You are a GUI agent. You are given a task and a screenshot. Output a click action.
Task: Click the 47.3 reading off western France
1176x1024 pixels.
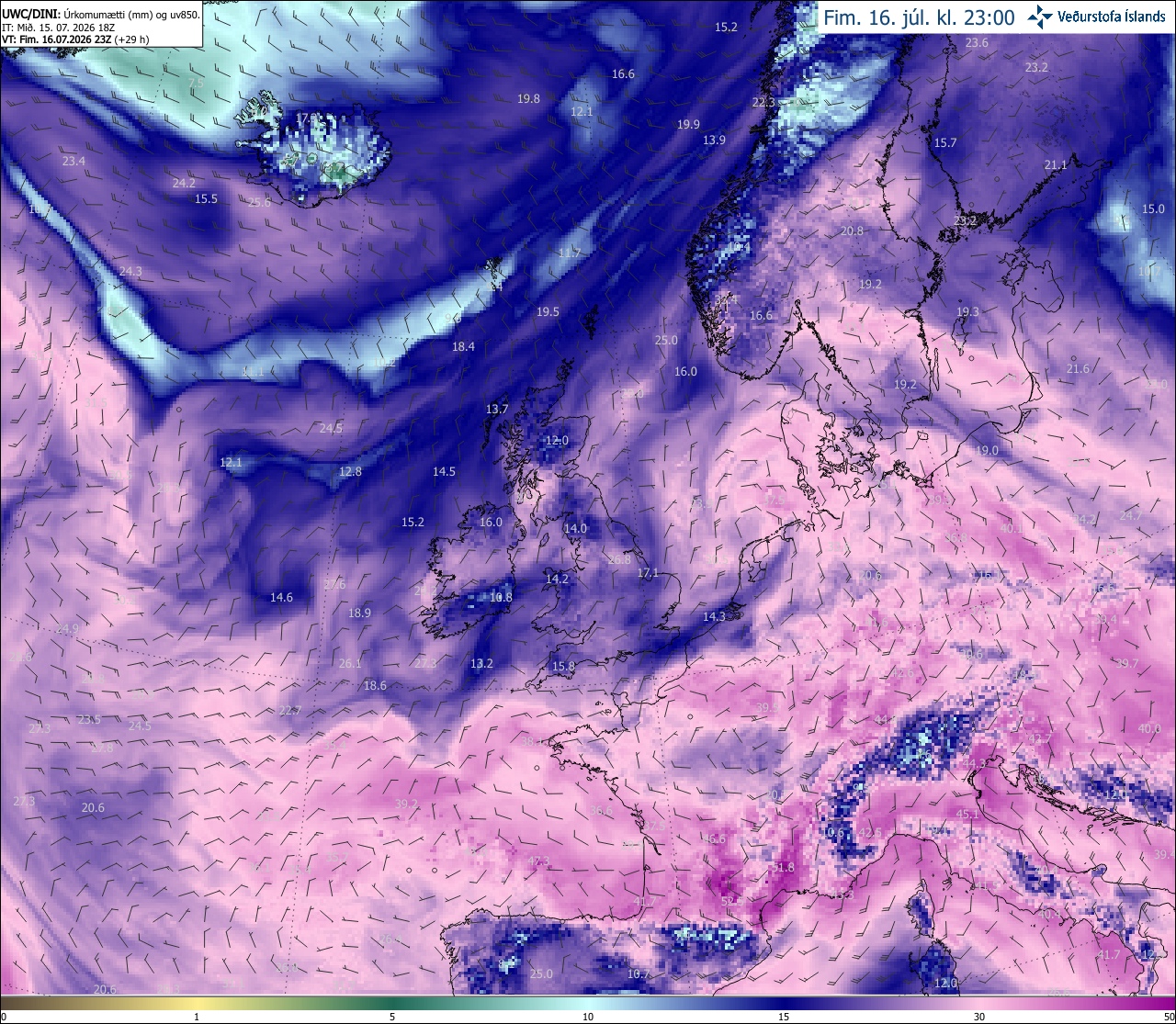(538, 861)
